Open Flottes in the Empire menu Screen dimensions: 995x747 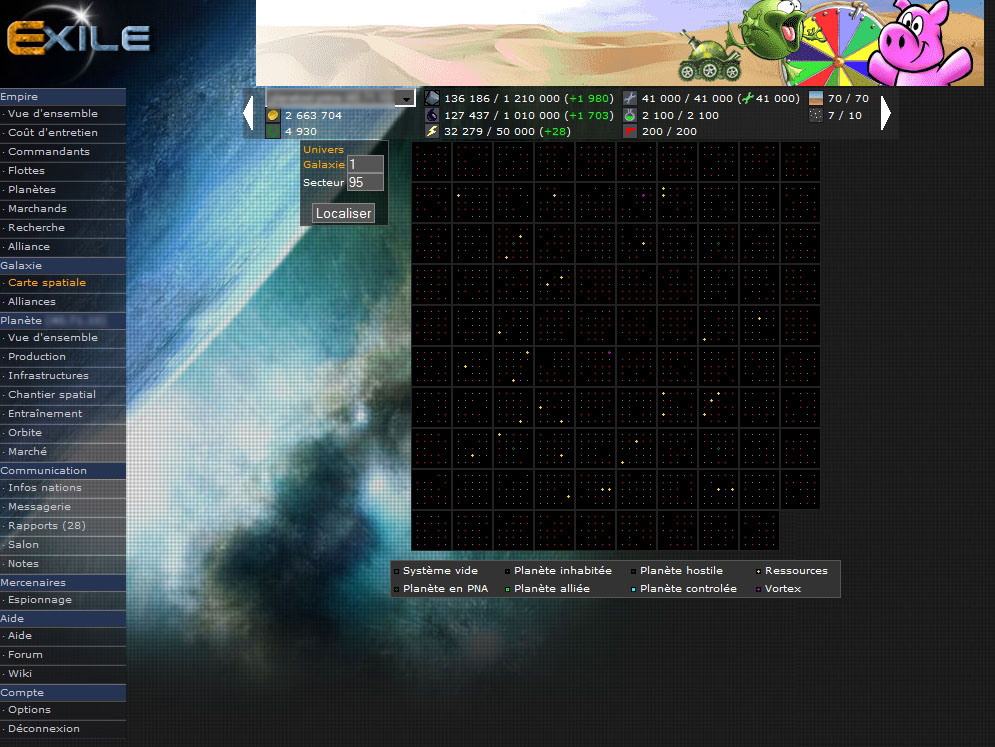click(27, 171)
